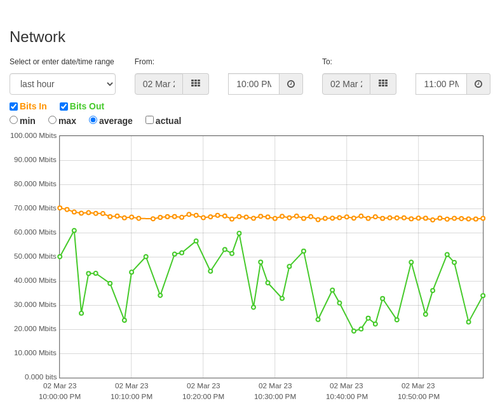Viewport: 500px width, 403px height.
Task: Select the max radio button
Action: click(x=52, y=120)
